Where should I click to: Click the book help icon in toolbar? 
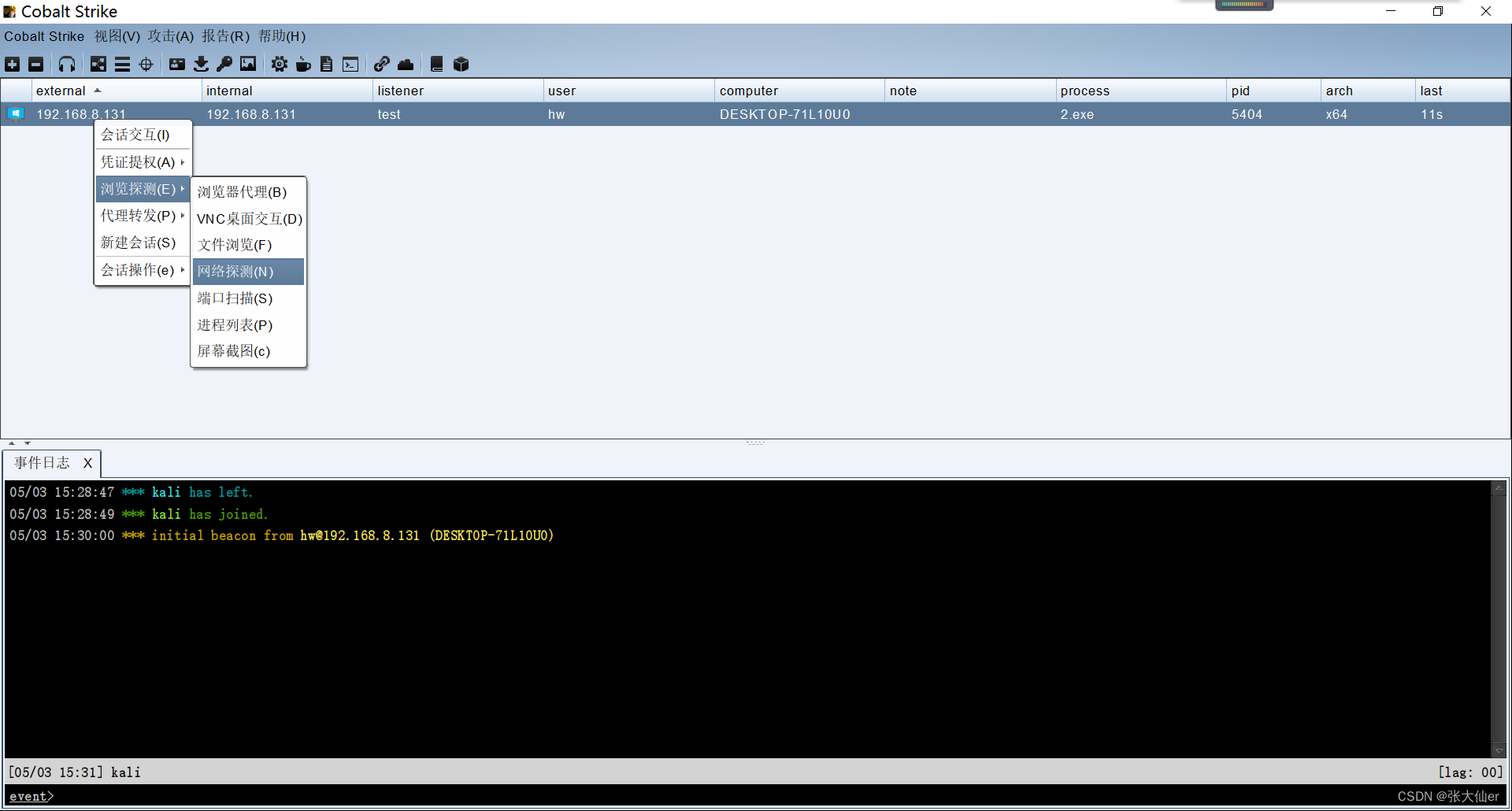[x=437, y=65]
